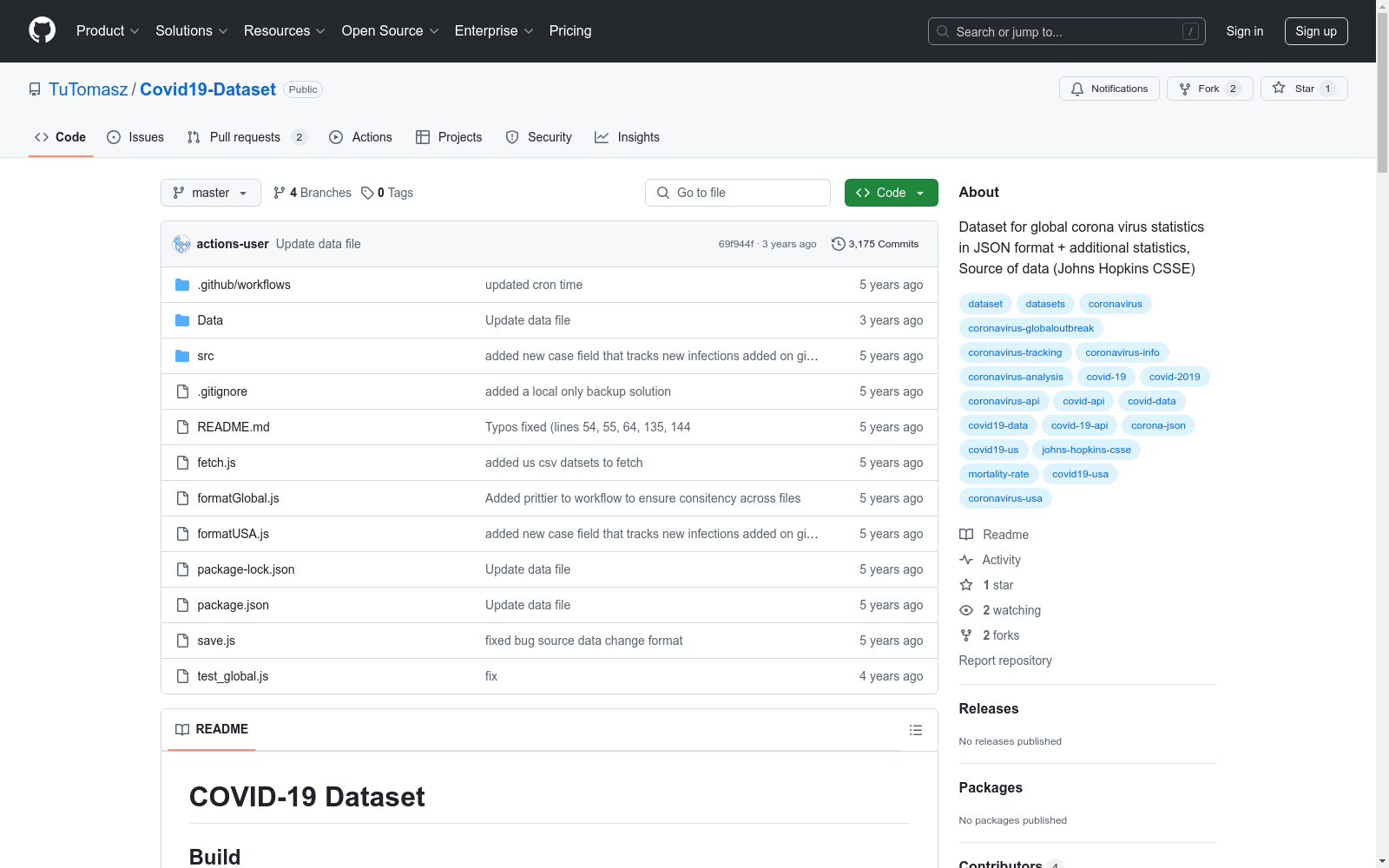Open the Pricing link
Image resolution: width=1389 pixels, height=868 pixels.
(570, 30)
